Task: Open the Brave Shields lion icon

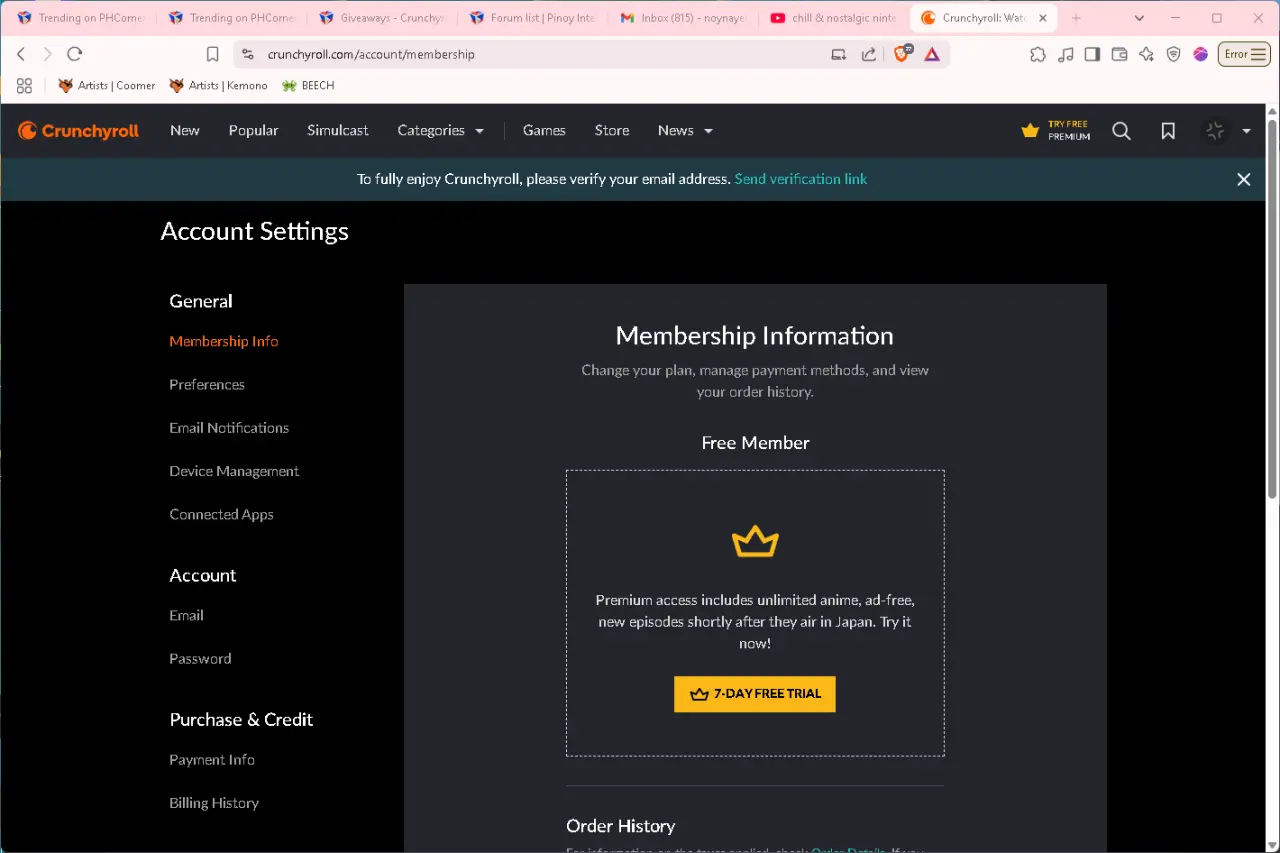Action: (902, 54)
